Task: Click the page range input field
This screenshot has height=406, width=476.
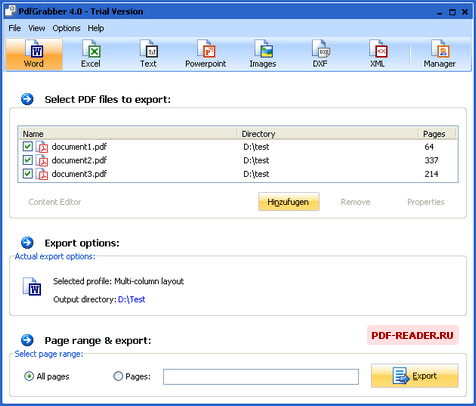Action: click(261, 377)
